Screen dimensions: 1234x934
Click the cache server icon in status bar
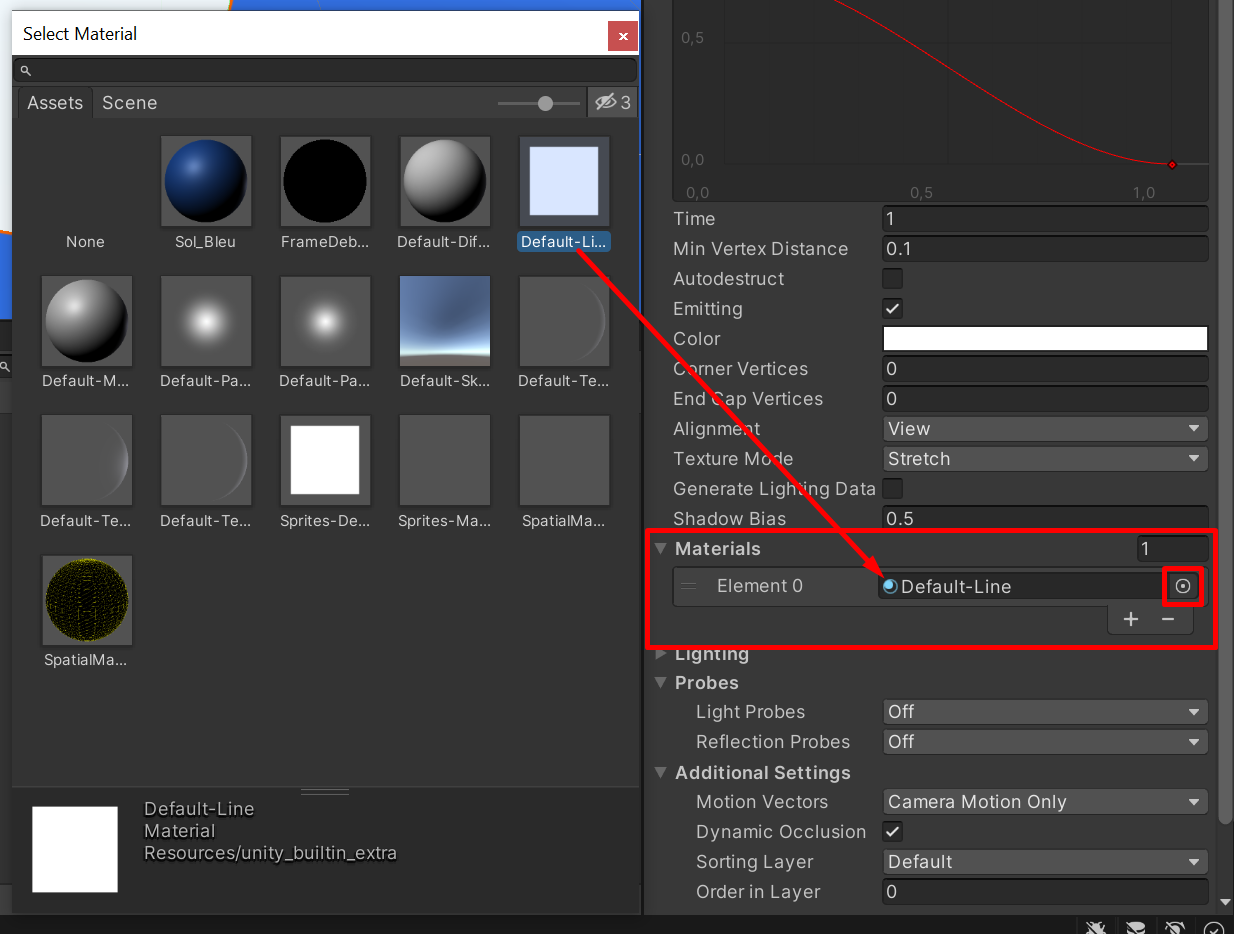tap(1136, 927)
